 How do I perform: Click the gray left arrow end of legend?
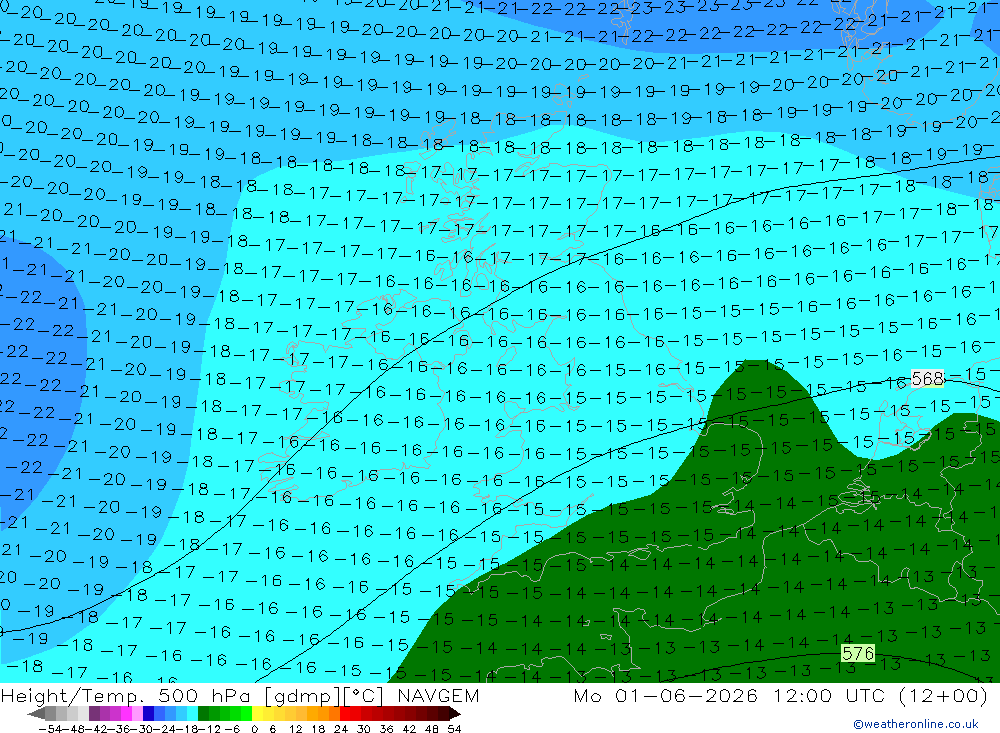pos(36,714)
